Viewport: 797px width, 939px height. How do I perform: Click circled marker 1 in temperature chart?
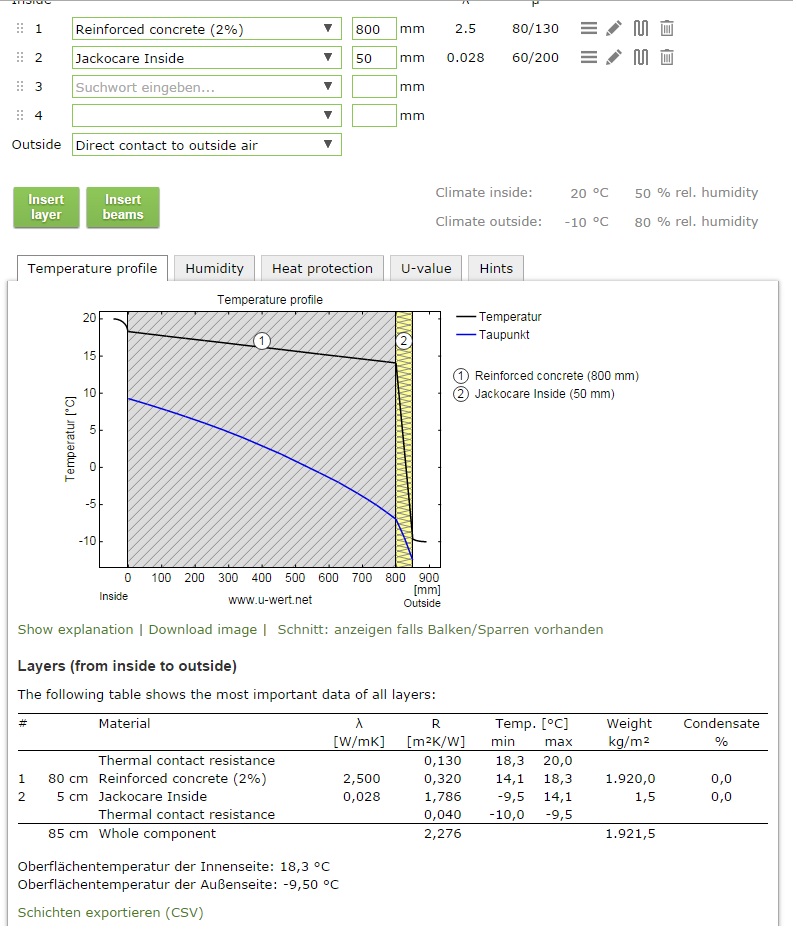click(262, 341)
